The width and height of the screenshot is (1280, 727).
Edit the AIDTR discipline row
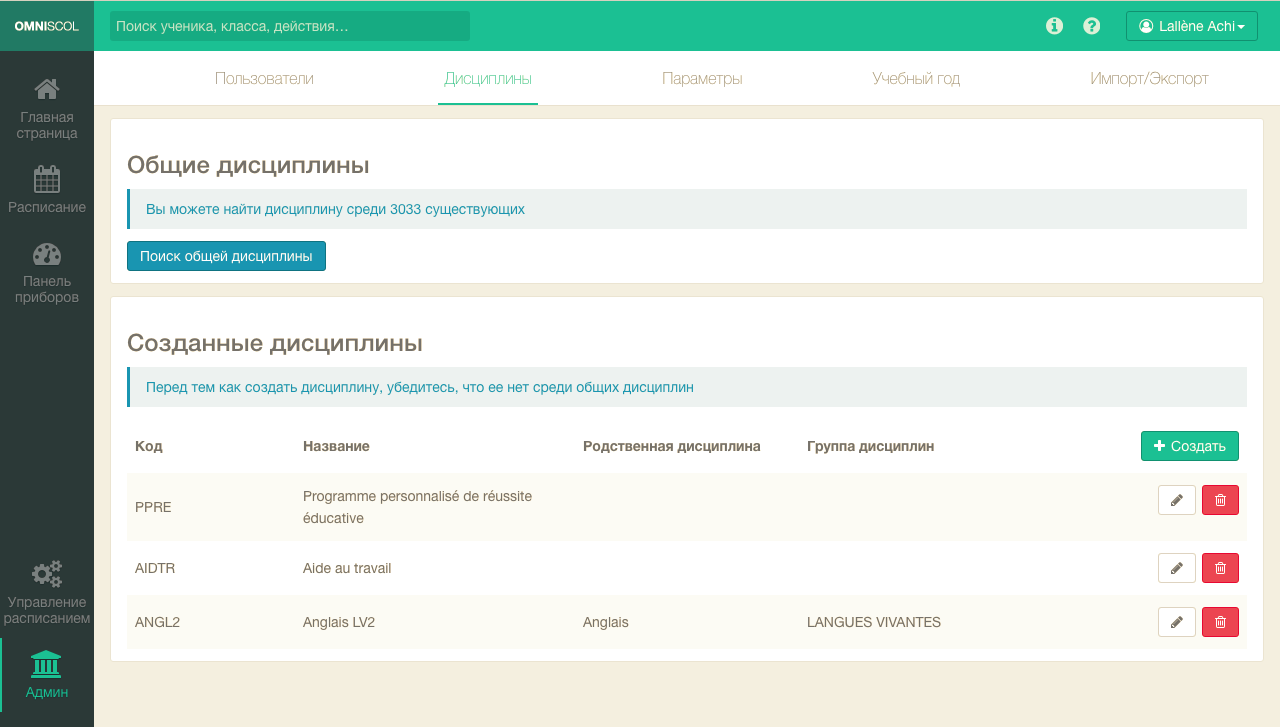pos(1176,568)
